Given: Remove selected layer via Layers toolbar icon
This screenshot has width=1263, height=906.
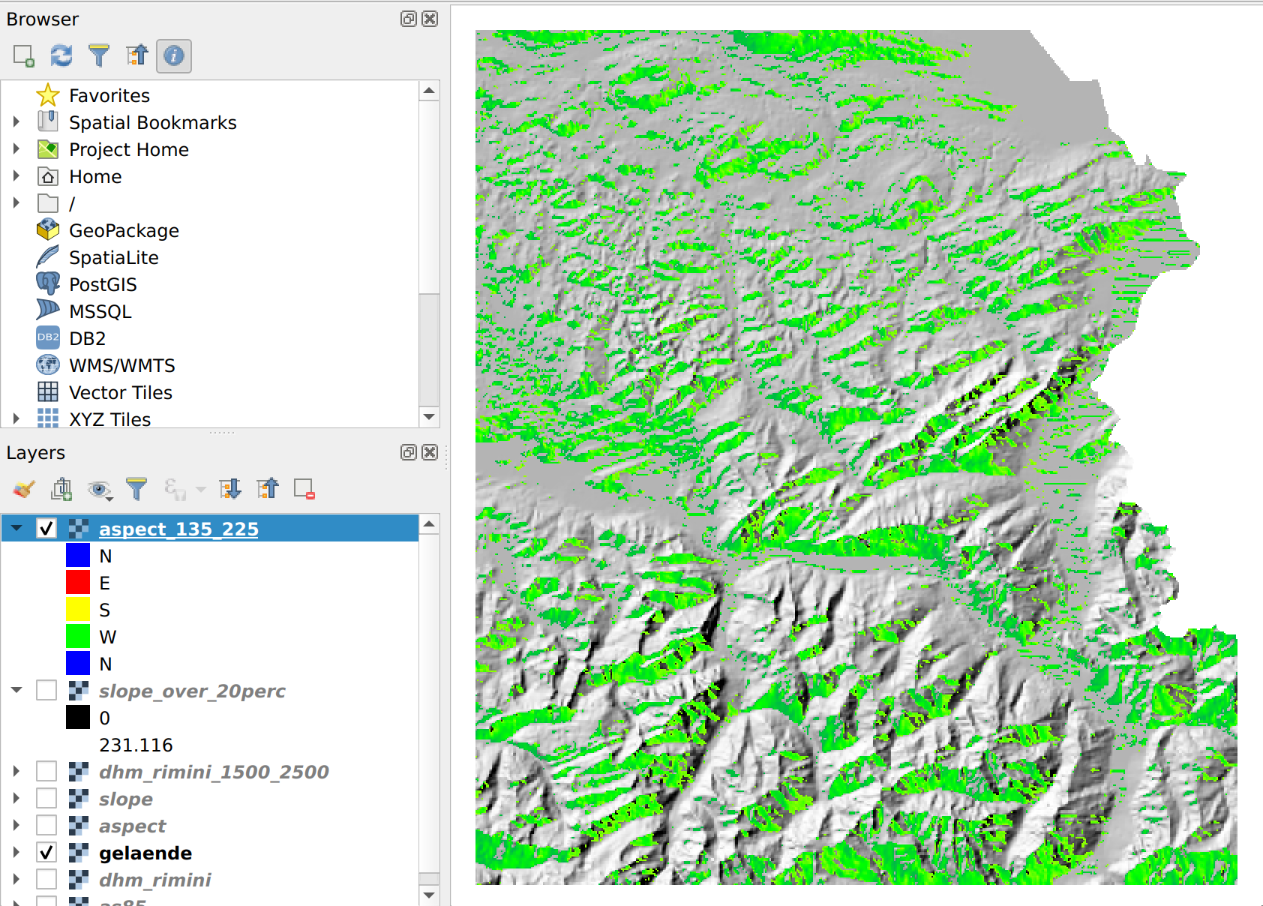Looking at the screenshot, I should pyautogui.click(x=304, y=489).
